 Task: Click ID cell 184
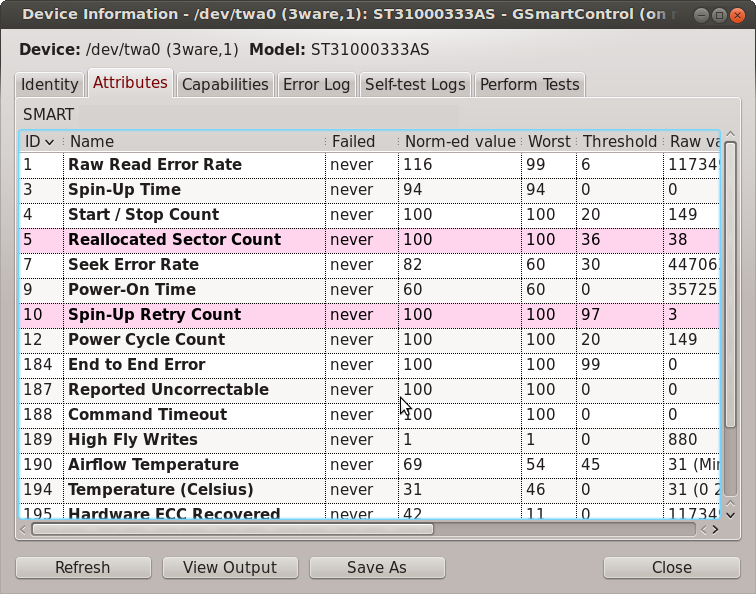coord(38,365)
